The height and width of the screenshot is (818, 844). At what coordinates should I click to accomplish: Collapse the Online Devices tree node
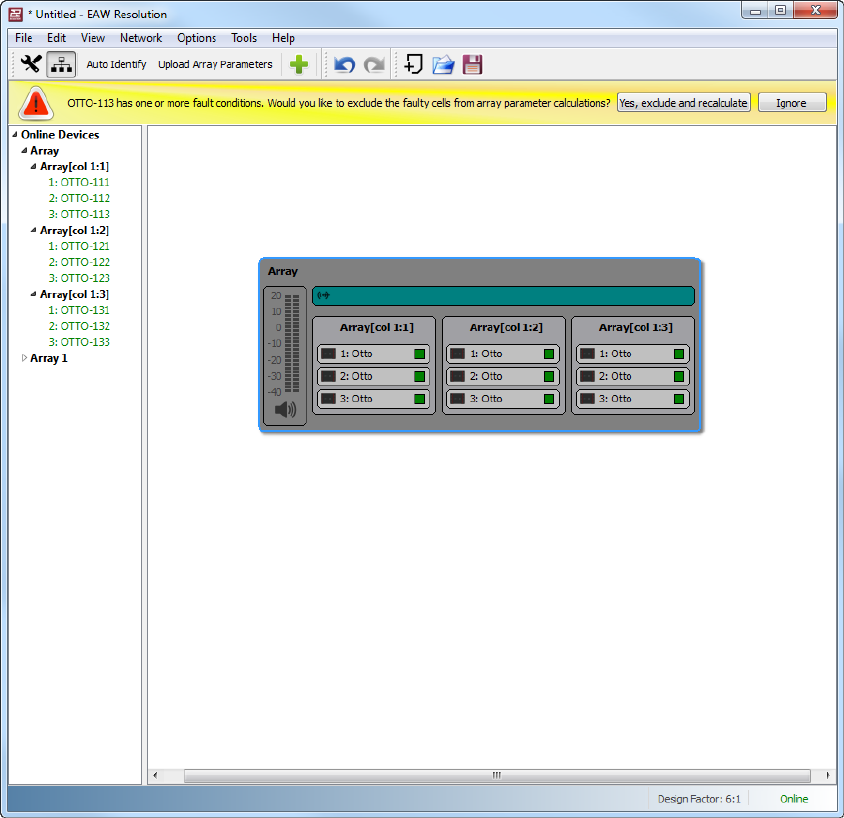tap(15, 135)
